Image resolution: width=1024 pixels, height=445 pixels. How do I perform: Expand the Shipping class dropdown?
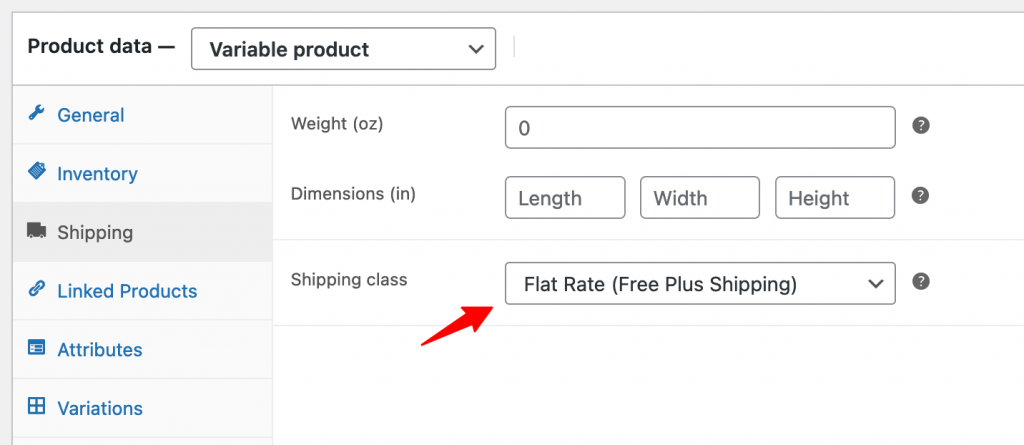(700, 284)
